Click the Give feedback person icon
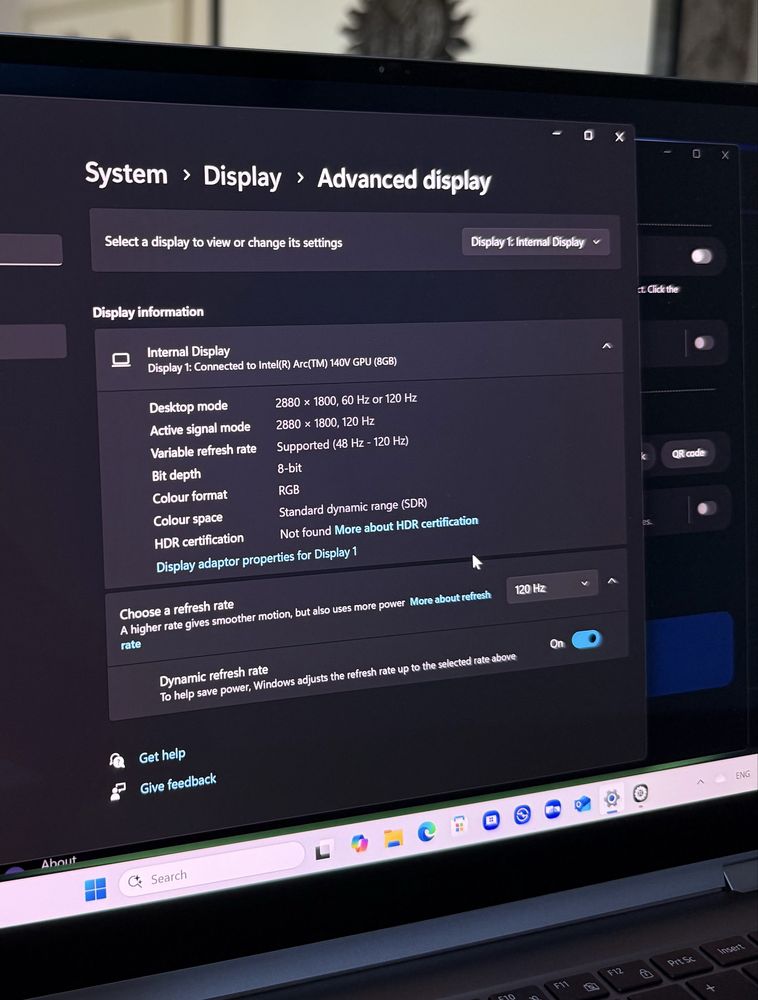This screenshot has width=758, height=1000. (x=118, y=791)
